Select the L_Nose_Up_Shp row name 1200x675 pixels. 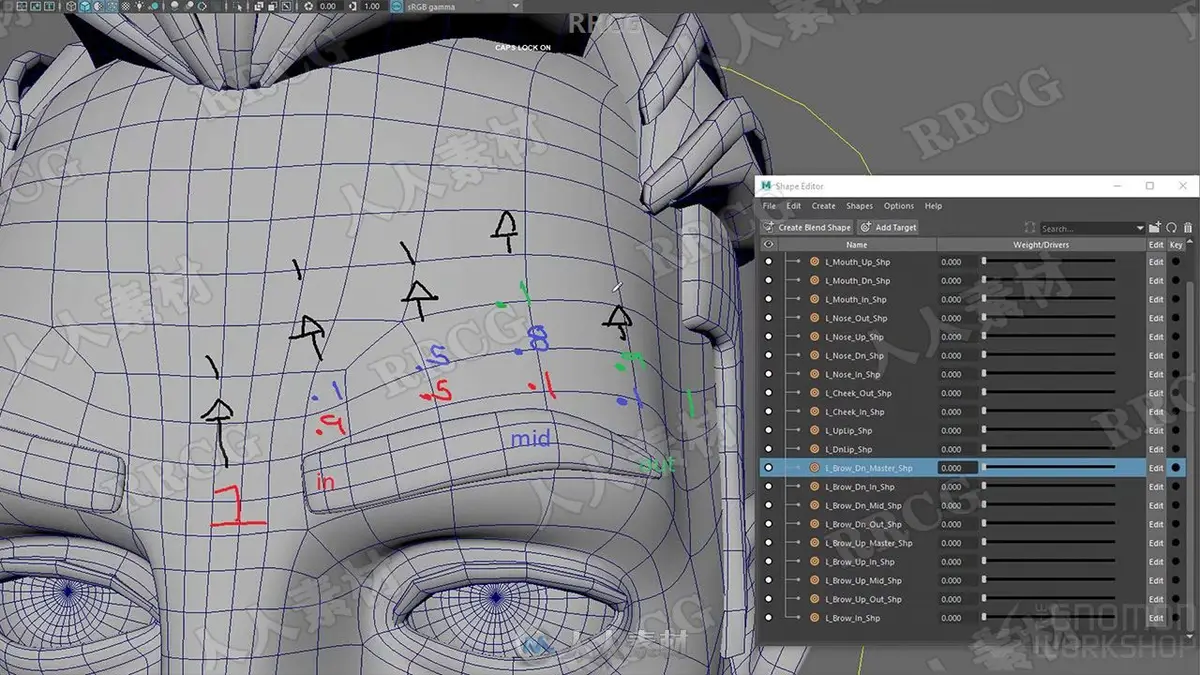click(854, 337)
